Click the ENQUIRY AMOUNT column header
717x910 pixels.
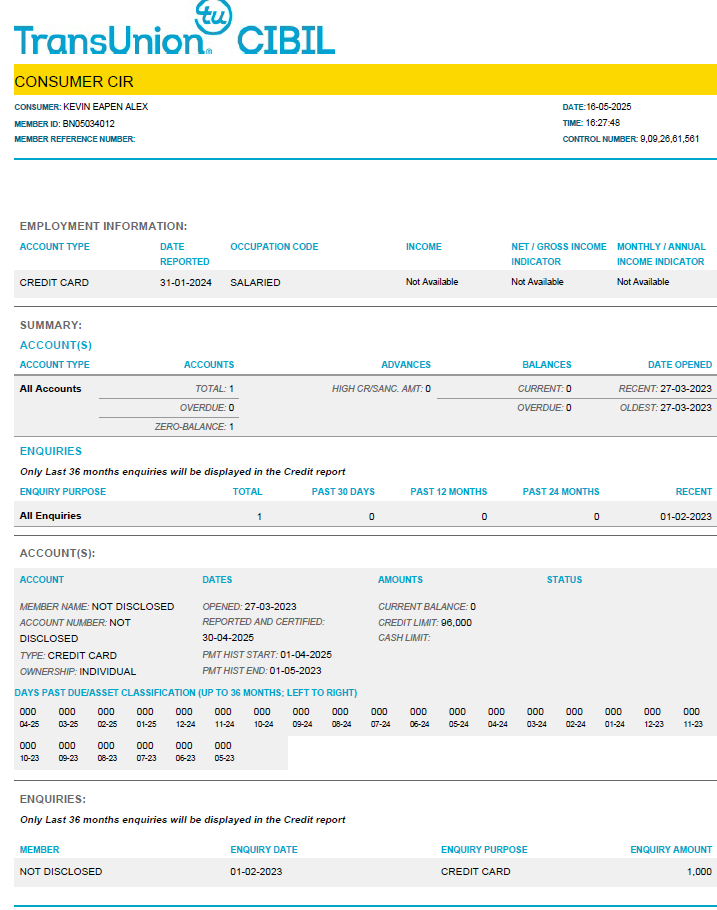coord(671,850)
